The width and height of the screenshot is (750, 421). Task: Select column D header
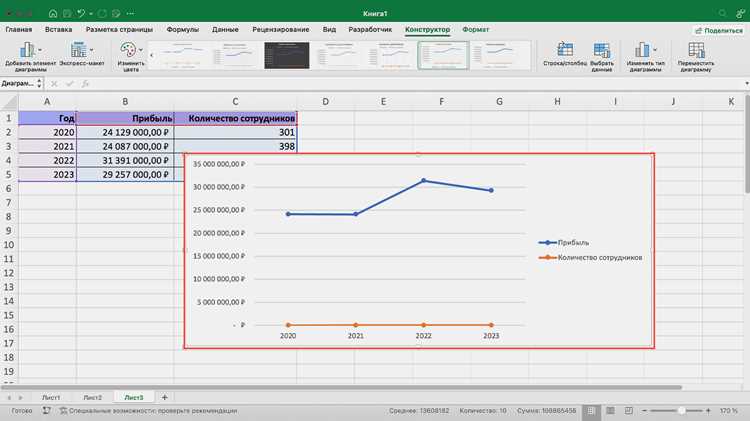coord(325,101)
